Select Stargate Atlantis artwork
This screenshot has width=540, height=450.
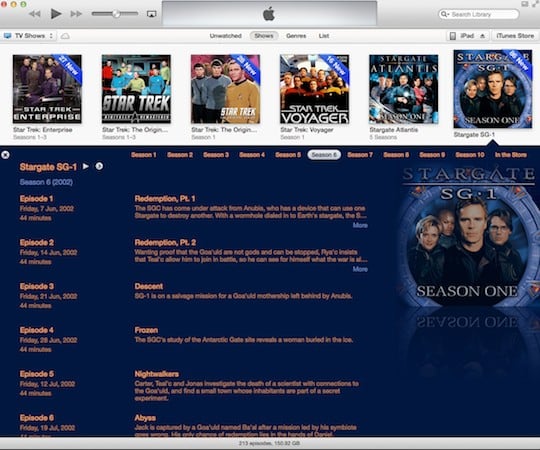click(x=404, y=89)
